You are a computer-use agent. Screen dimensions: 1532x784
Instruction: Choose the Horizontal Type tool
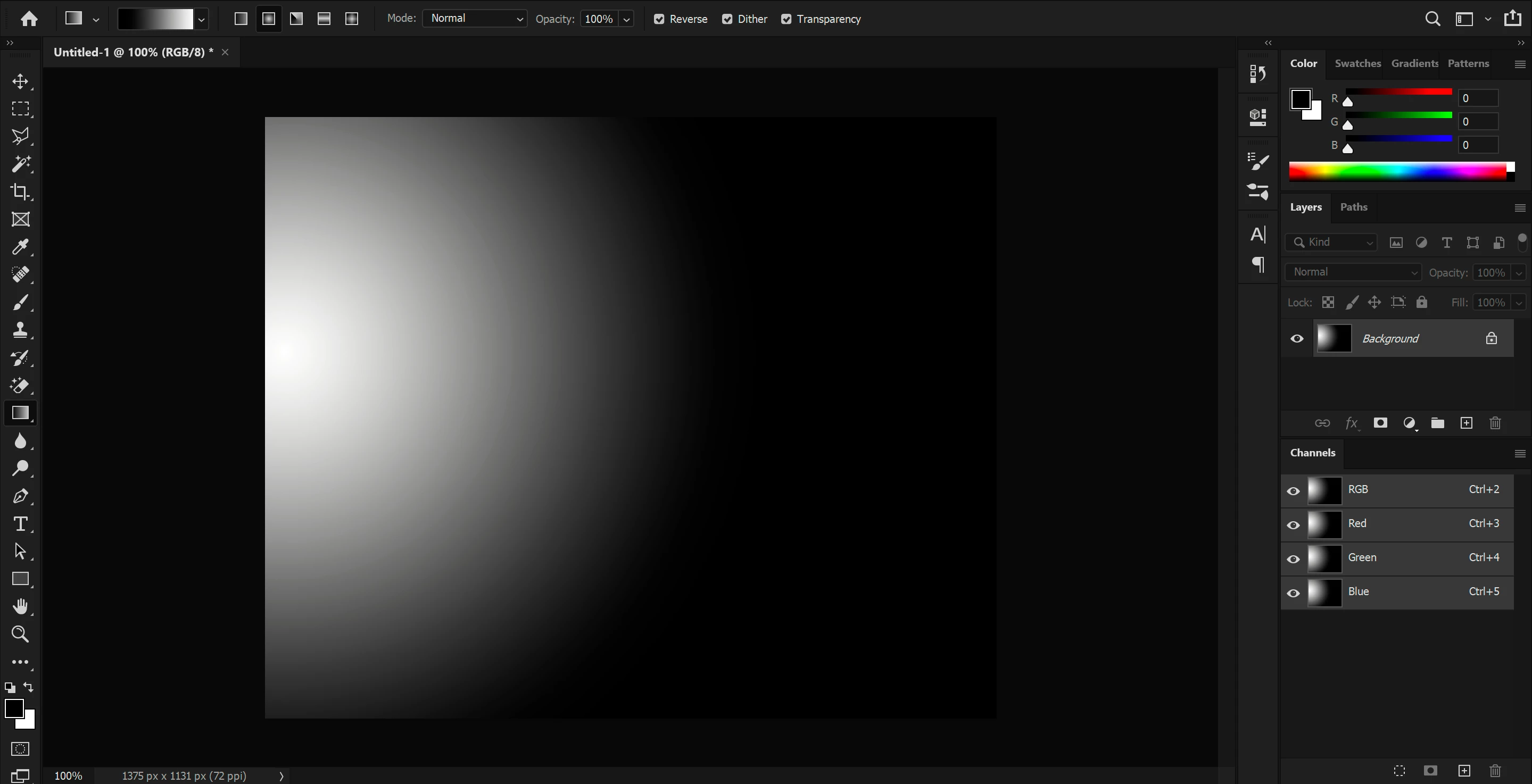pos(20,524)
